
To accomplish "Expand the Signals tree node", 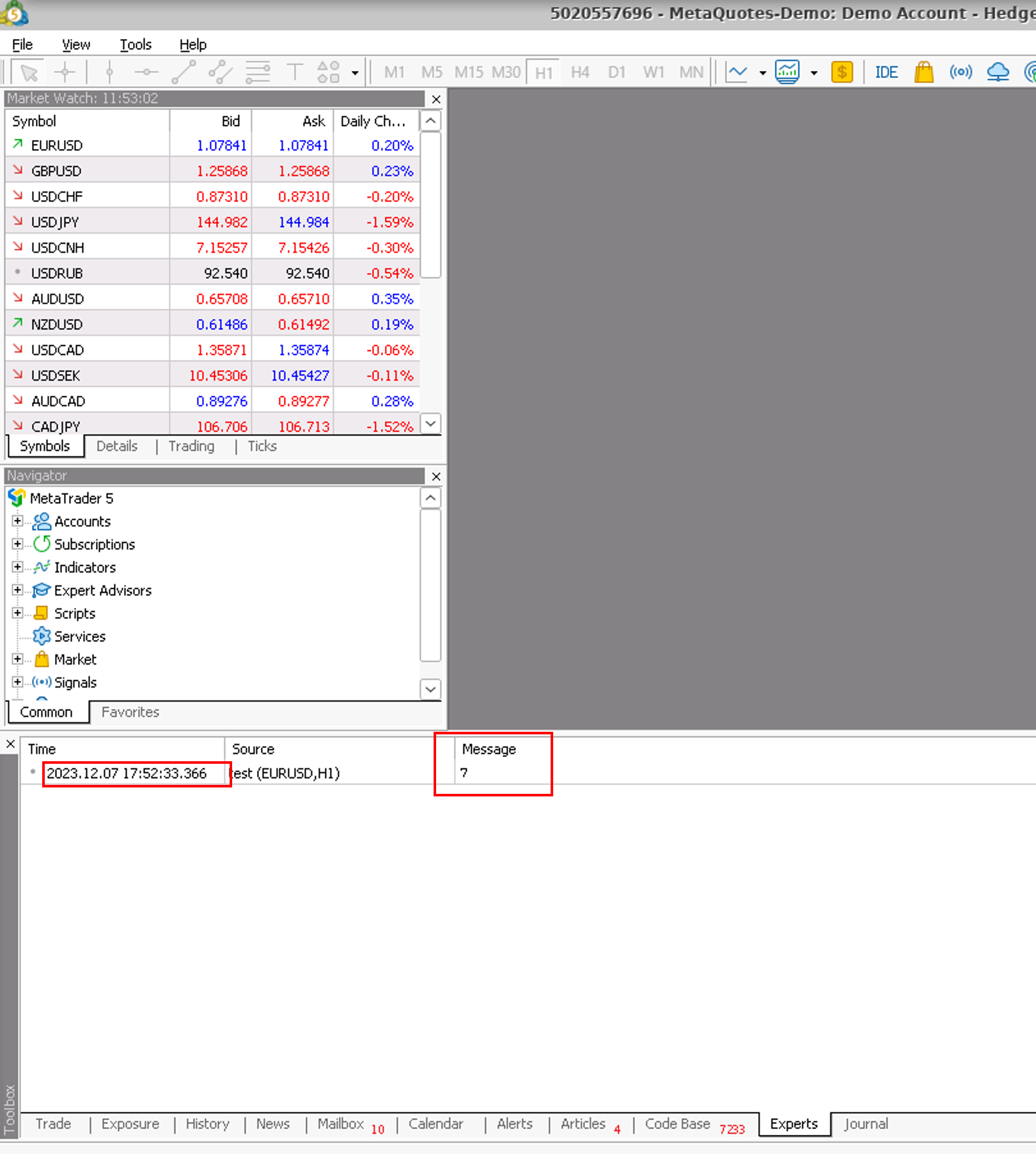I will click(x=17, y=682).
